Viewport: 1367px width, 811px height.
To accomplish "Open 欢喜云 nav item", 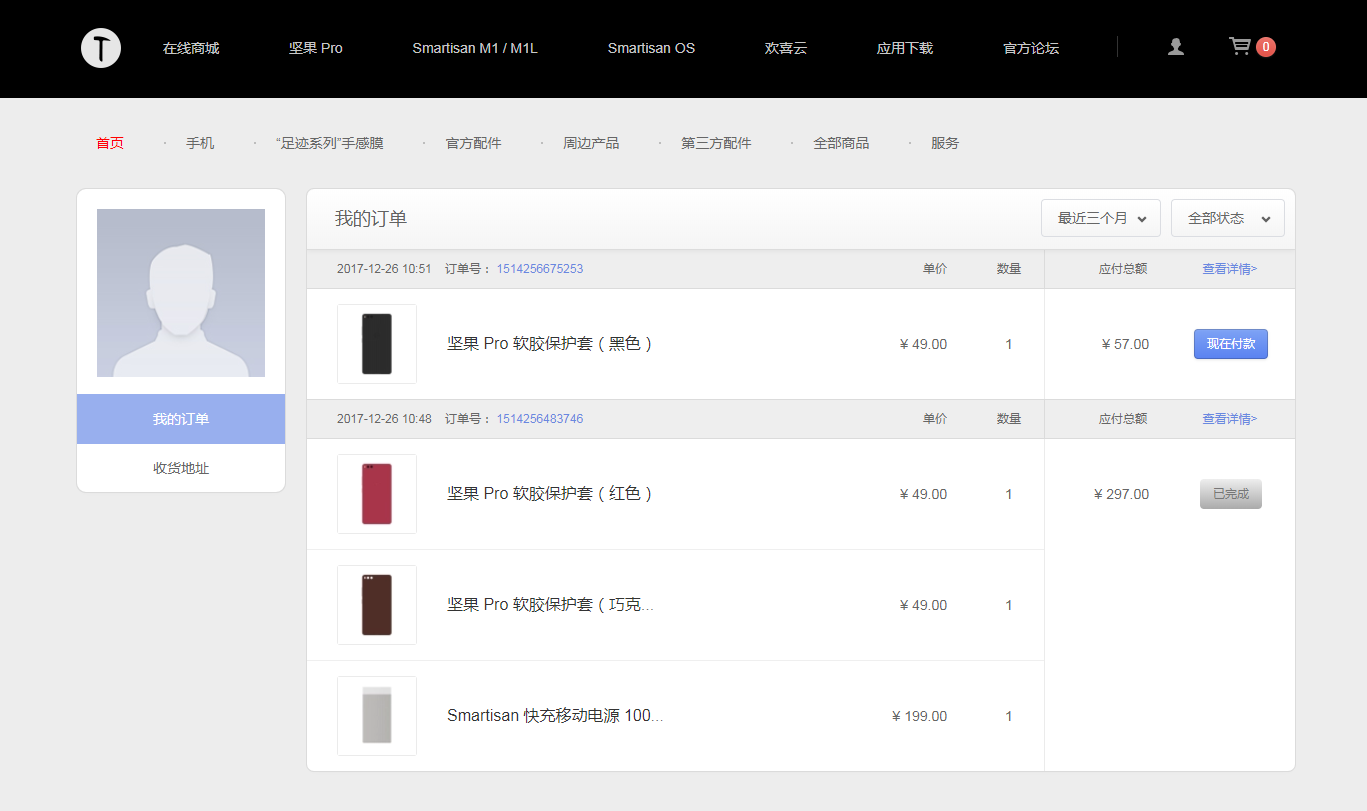I will (786, 48).
